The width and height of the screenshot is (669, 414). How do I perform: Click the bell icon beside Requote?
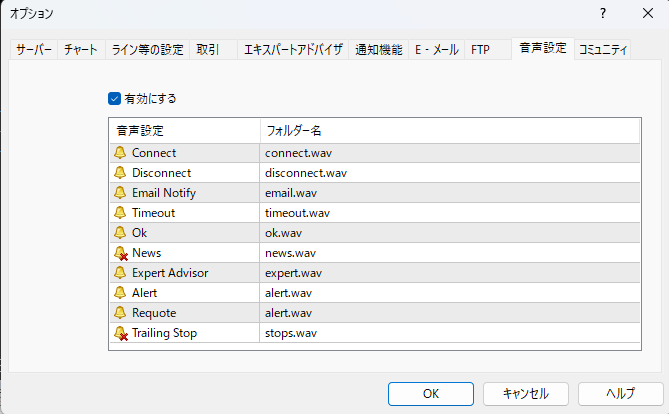[120, 313]
